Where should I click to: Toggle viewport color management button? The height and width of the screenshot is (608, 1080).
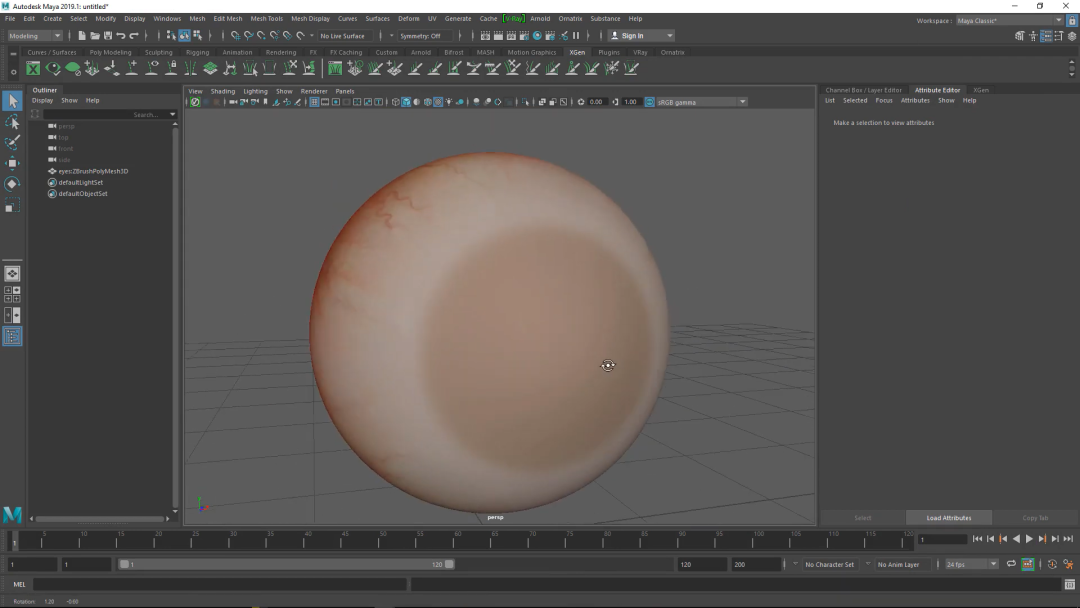point(649,102)
